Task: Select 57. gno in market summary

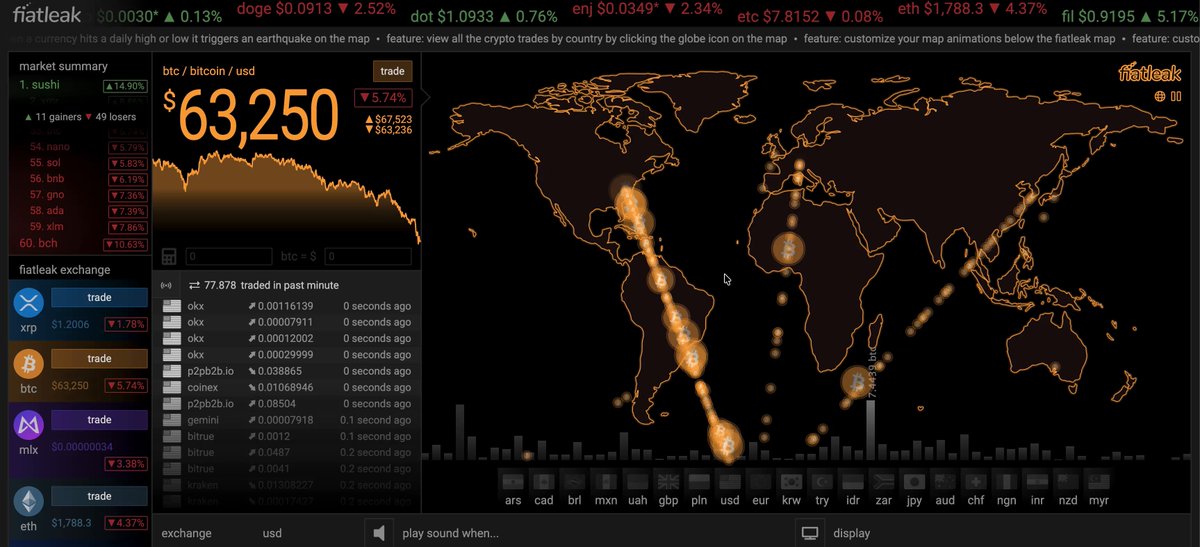Action: point(82,195)
